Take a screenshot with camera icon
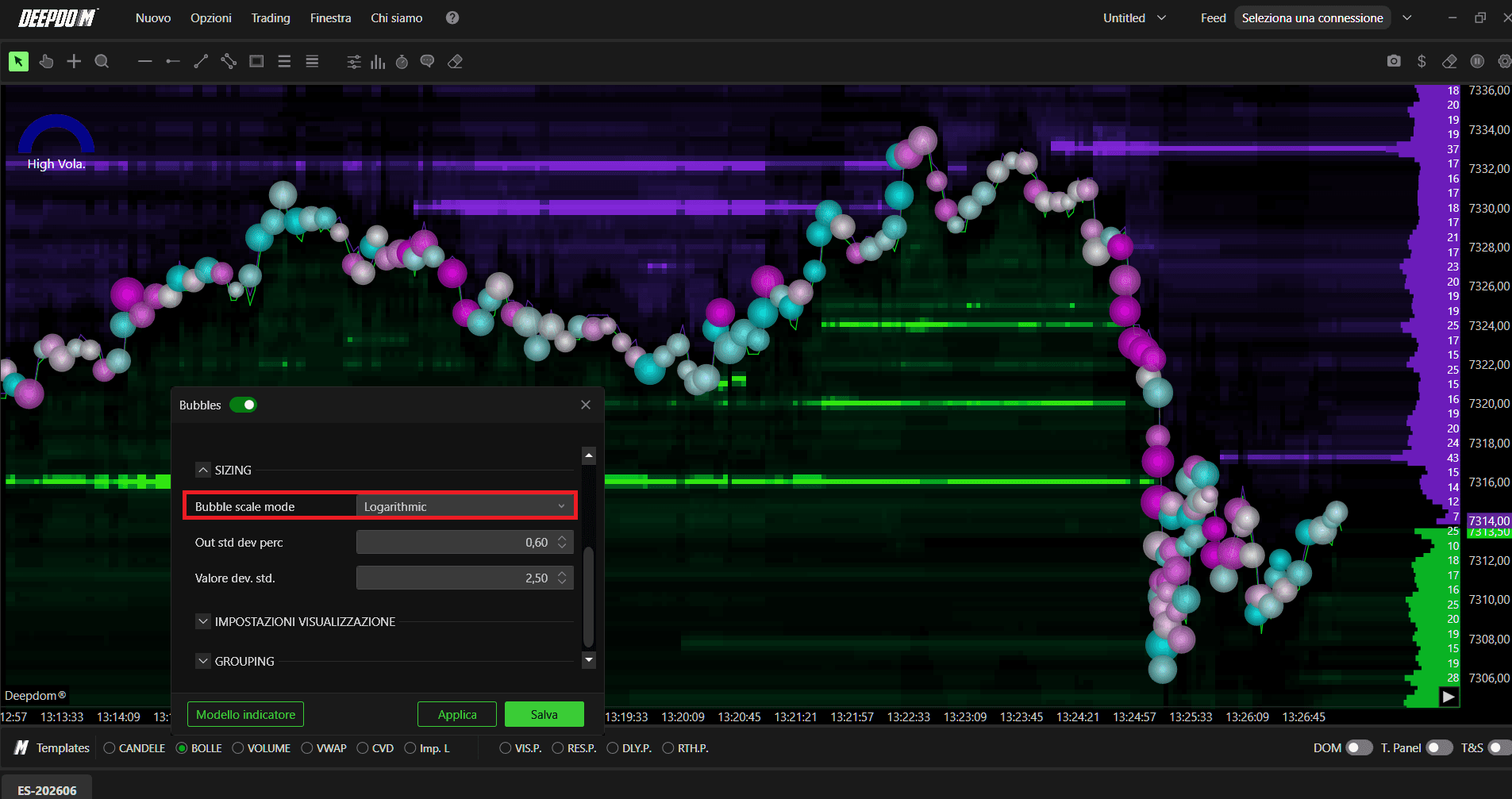The height and width of the screenshot is (799, 1512). pos(1394,61)
